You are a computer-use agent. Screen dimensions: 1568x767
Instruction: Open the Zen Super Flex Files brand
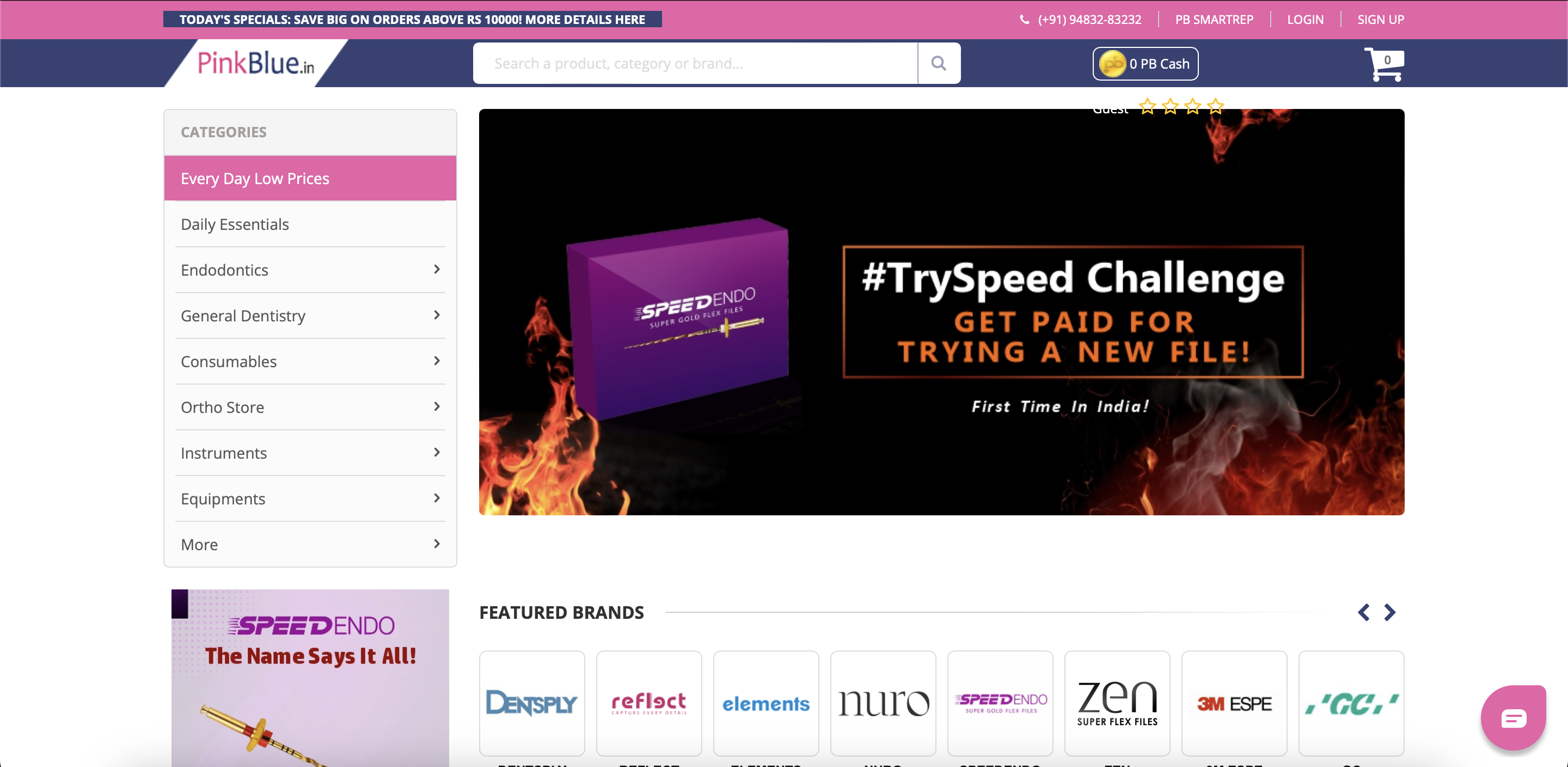point(1116,703)
